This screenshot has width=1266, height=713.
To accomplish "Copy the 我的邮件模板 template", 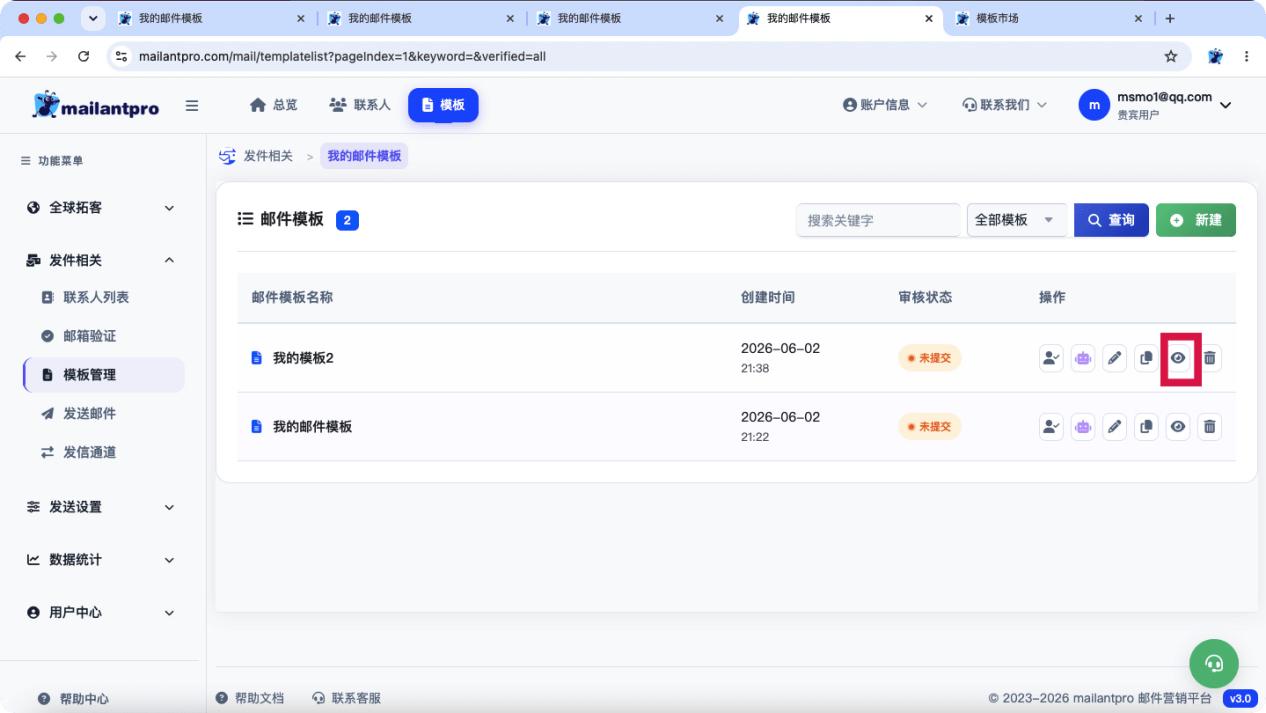I will click(1147, 427).
